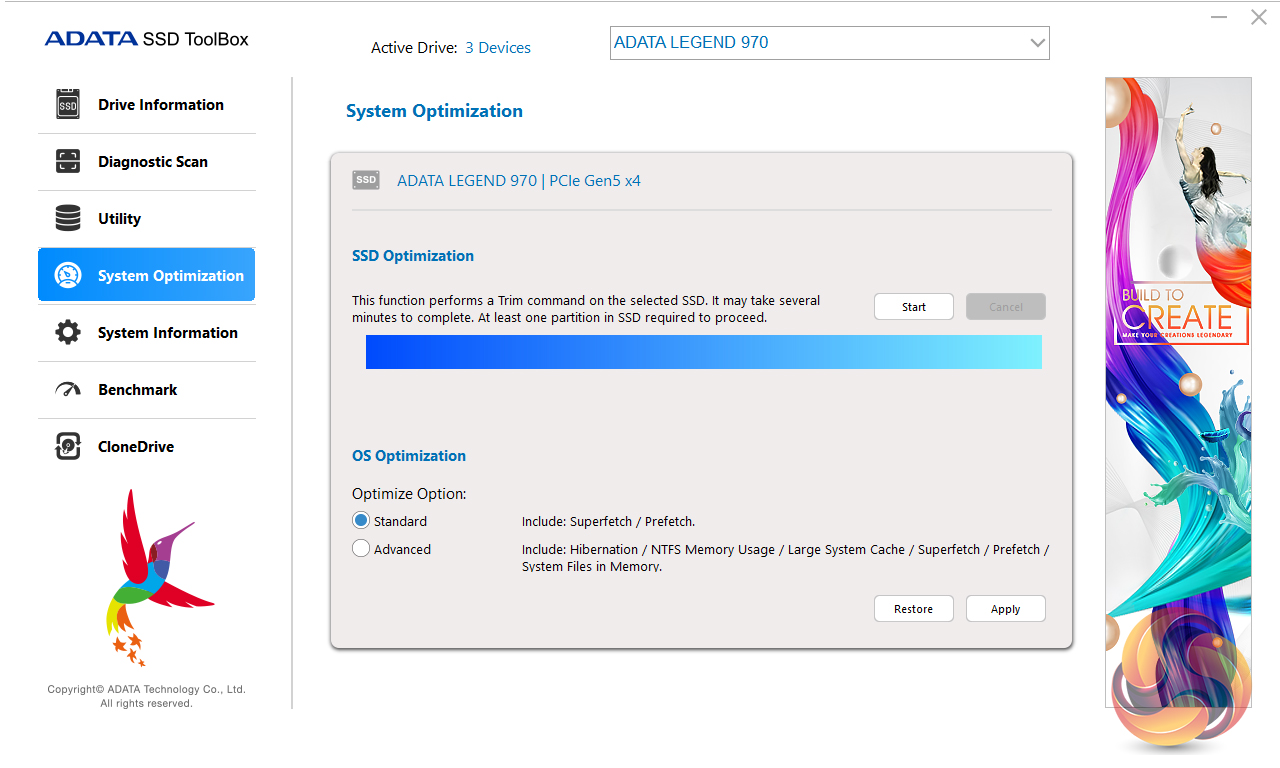Open the Utility section
This screenshot has width=1280, height=768.
click(147, 219)
